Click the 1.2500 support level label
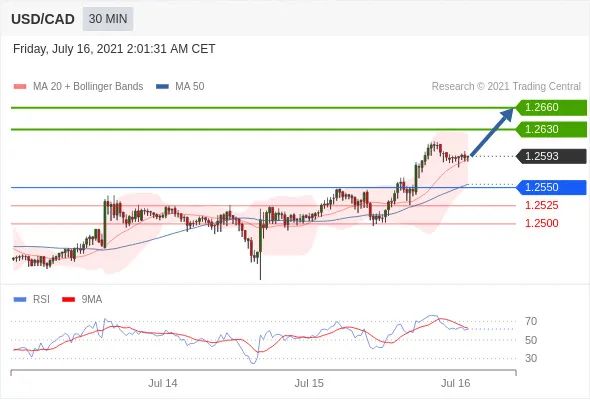Screen dimensions: 590x400 point(541,223)
